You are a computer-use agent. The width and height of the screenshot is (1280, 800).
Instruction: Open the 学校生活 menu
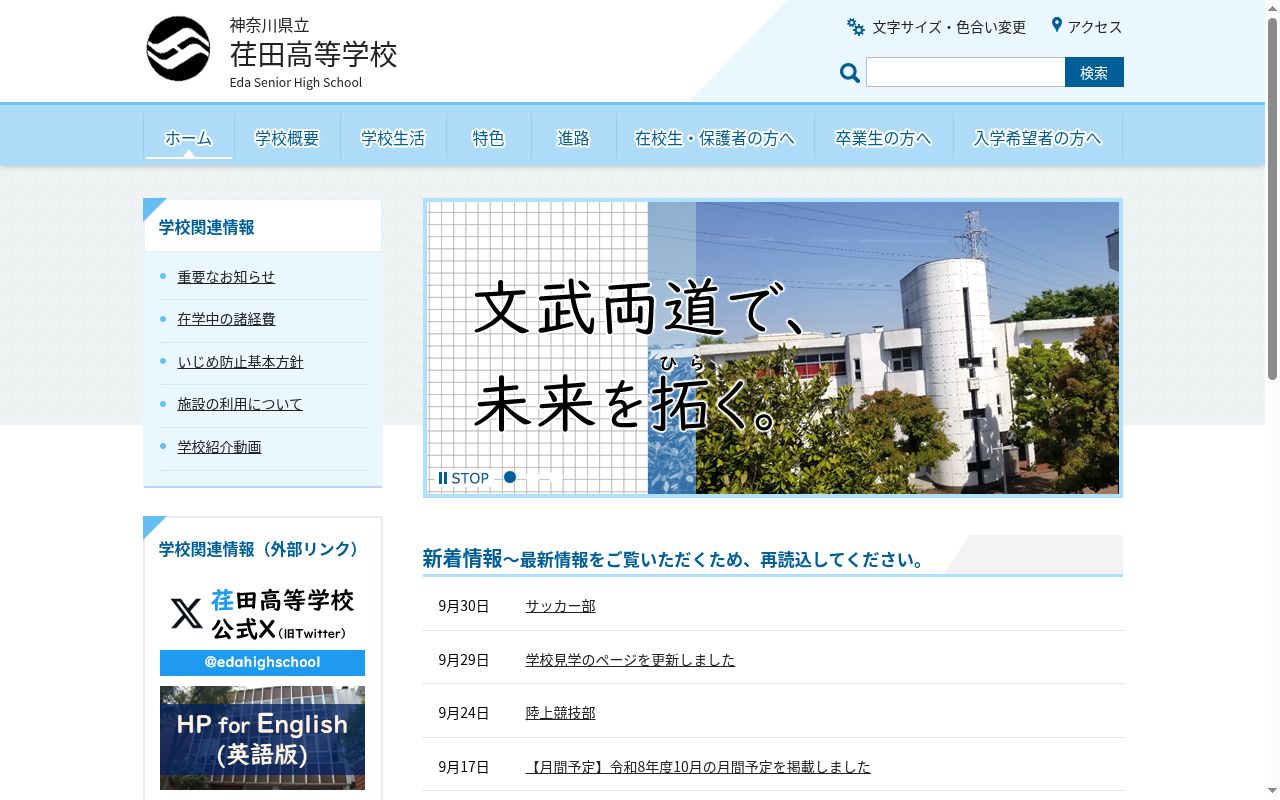(x=393, y=137)
